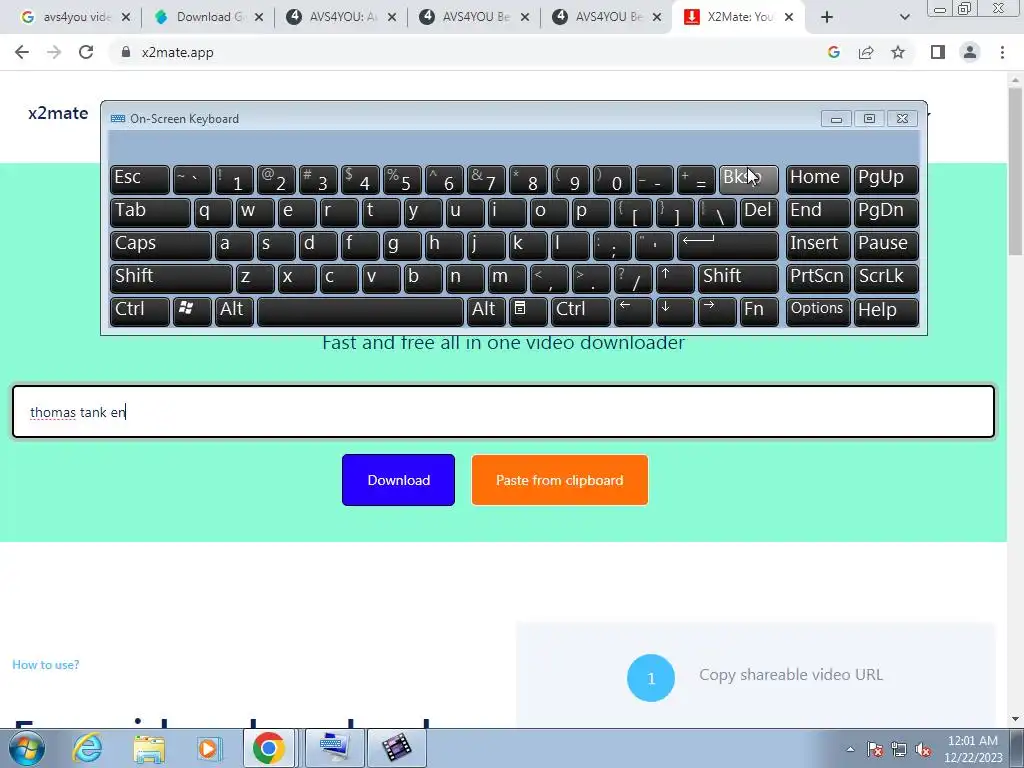Tap the Enter key on On-Screen Keyboard

pyautogui.click(x=728, y=246)
